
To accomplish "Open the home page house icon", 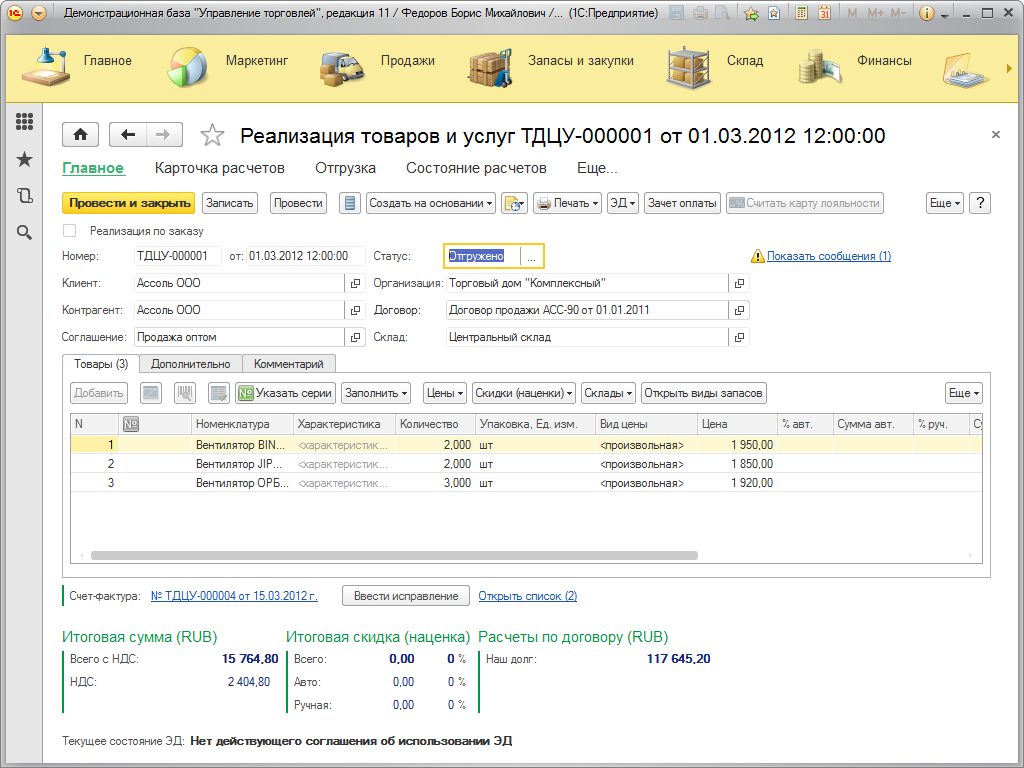I will (80, 134).
